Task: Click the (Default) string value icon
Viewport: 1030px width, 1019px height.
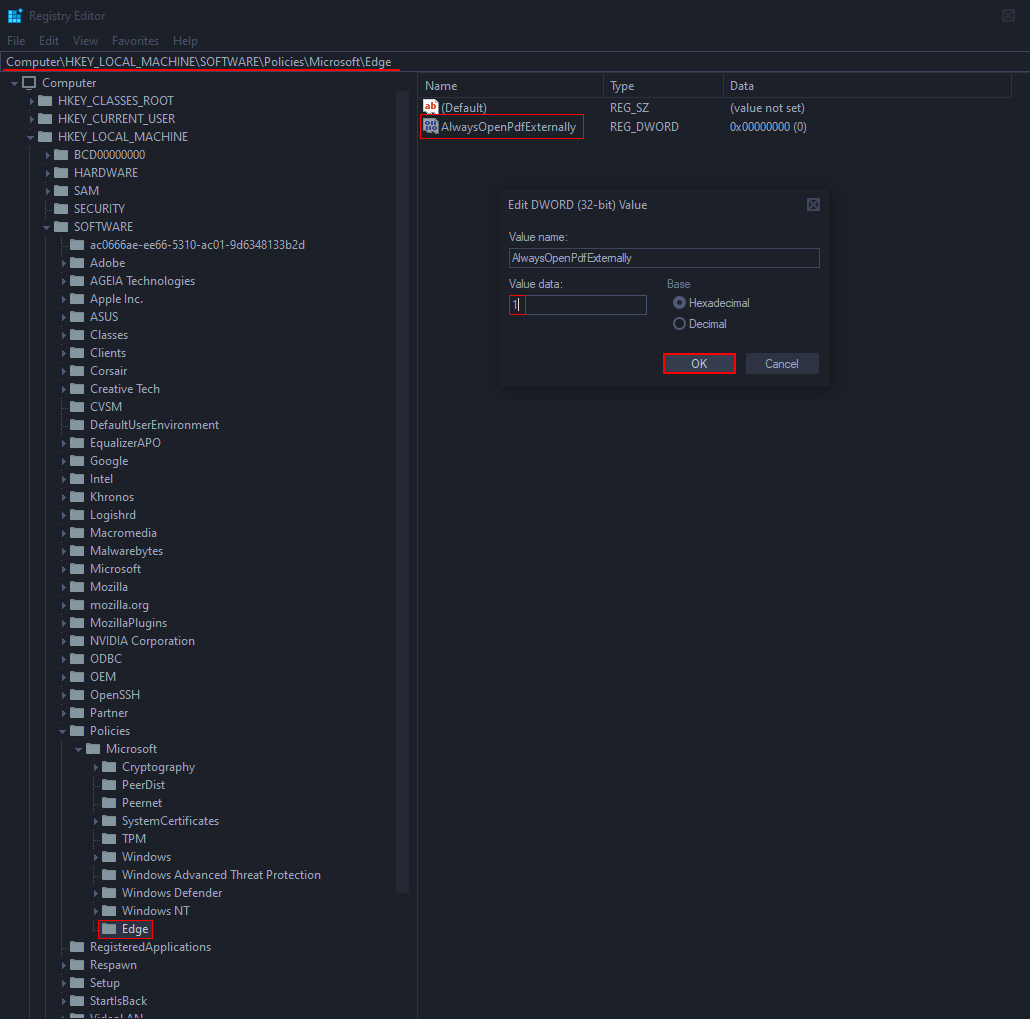Action: [x=431, y=107]
